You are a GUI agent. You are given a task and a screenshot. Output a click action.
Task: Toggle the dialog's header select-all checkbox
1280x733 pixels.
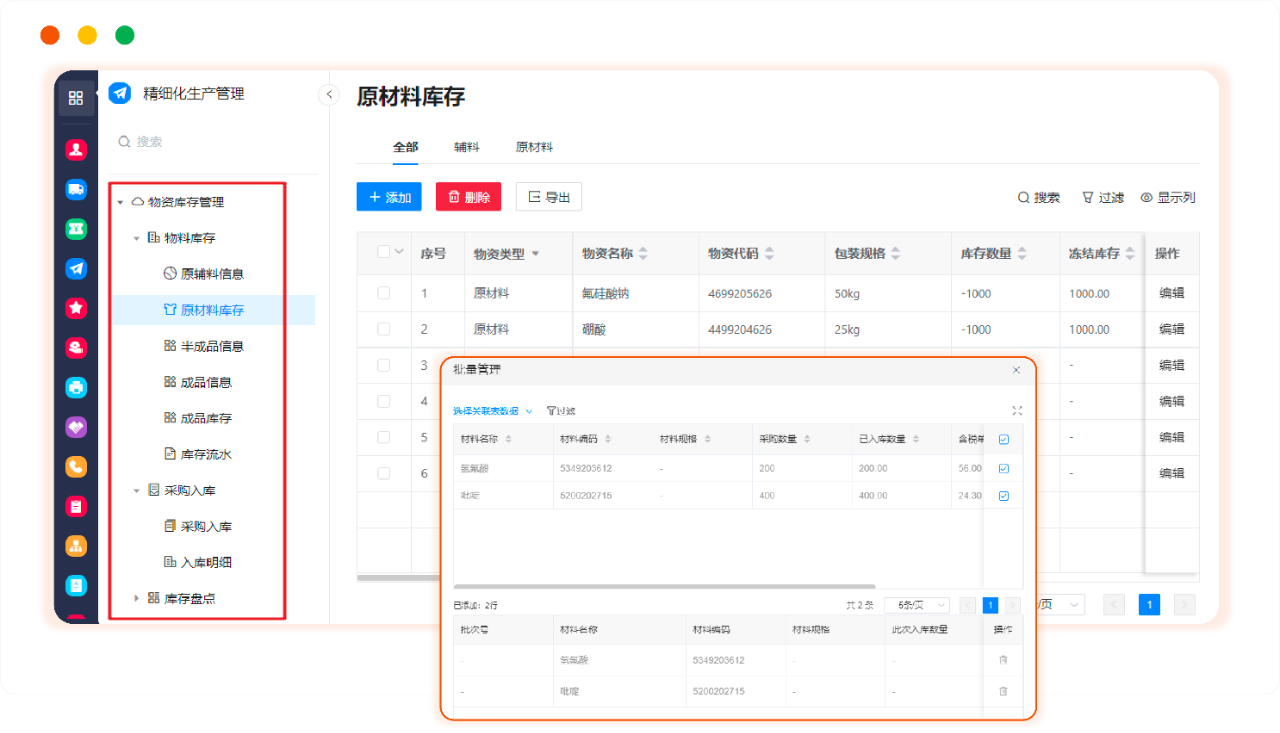[x=1004, y=439]
